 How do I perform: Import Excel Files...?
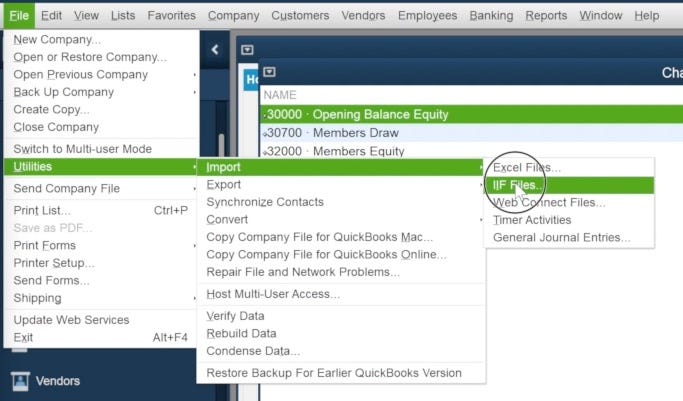pos(569,168)
